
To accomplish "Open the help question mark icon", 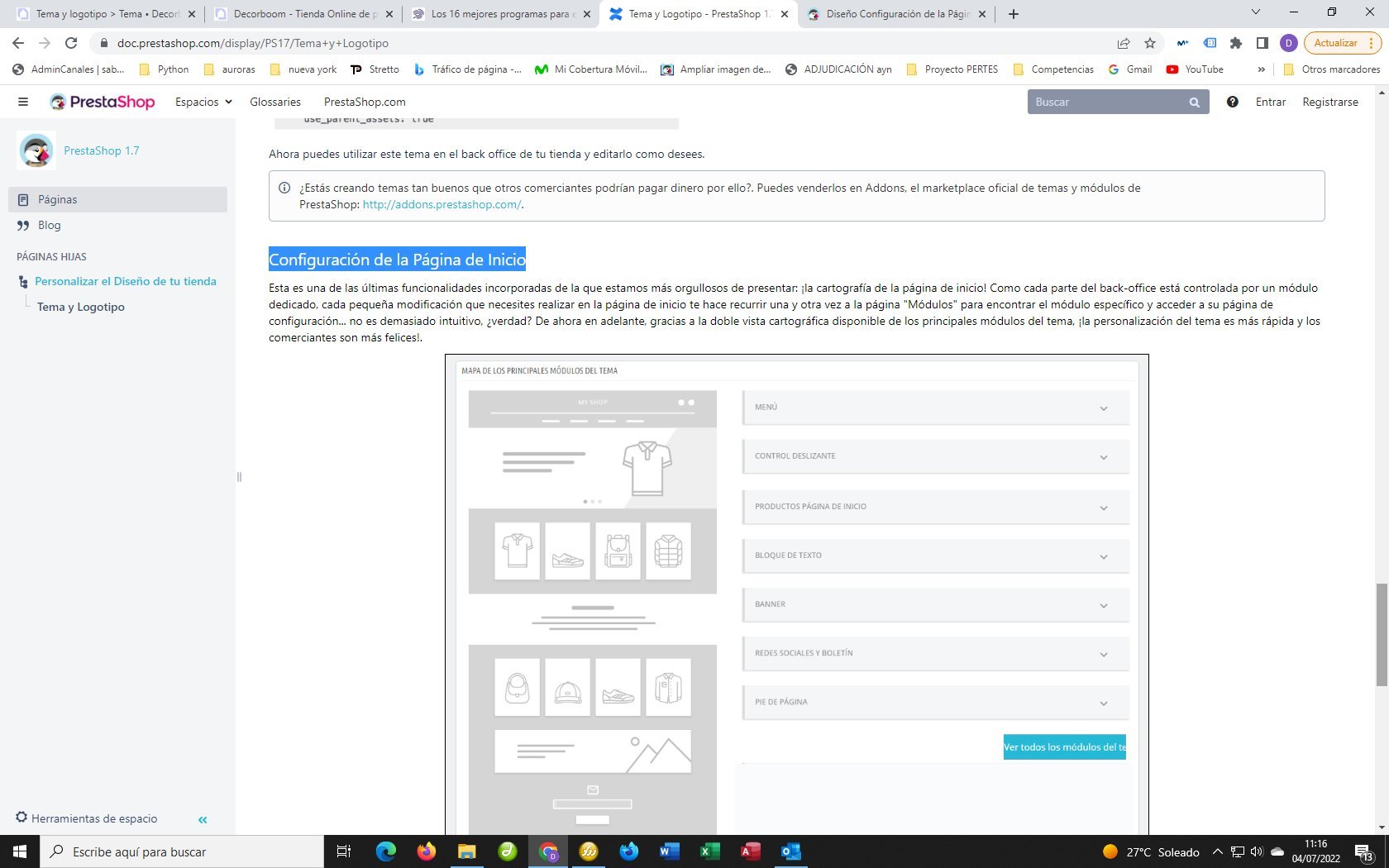I will point(1232,102).
